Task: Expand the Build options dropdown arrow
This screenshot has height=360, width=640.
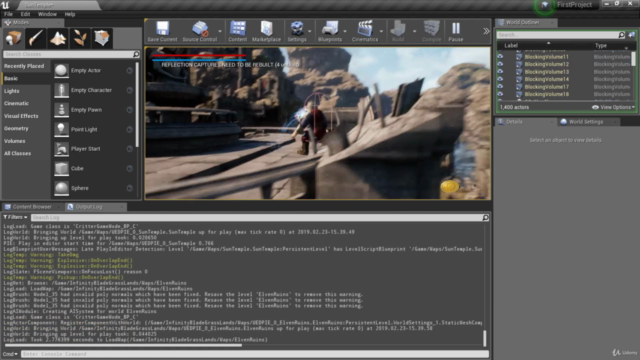Action: (x=414, y=31)
